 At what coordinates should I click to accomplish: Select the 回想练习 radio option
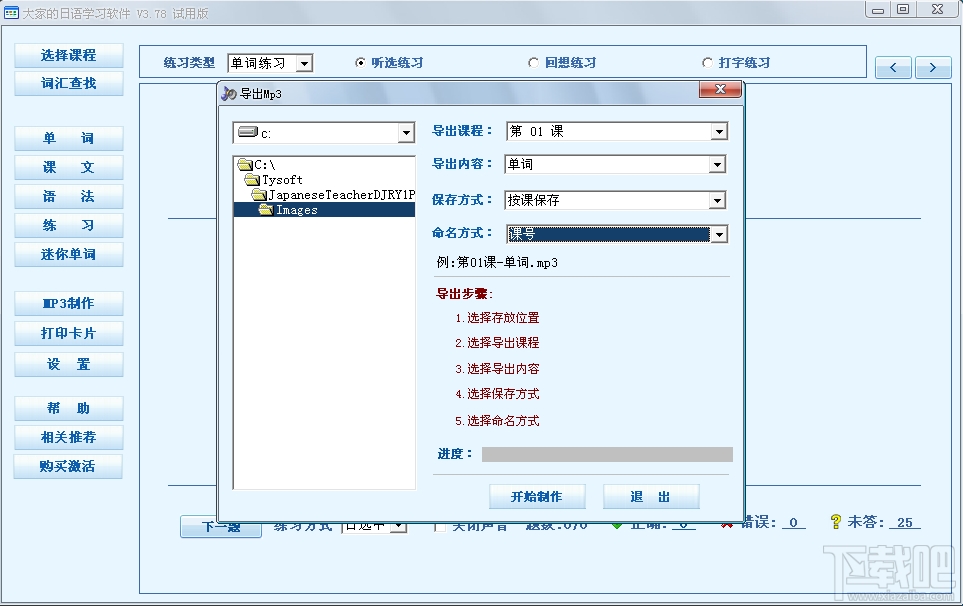click(563, 63)
